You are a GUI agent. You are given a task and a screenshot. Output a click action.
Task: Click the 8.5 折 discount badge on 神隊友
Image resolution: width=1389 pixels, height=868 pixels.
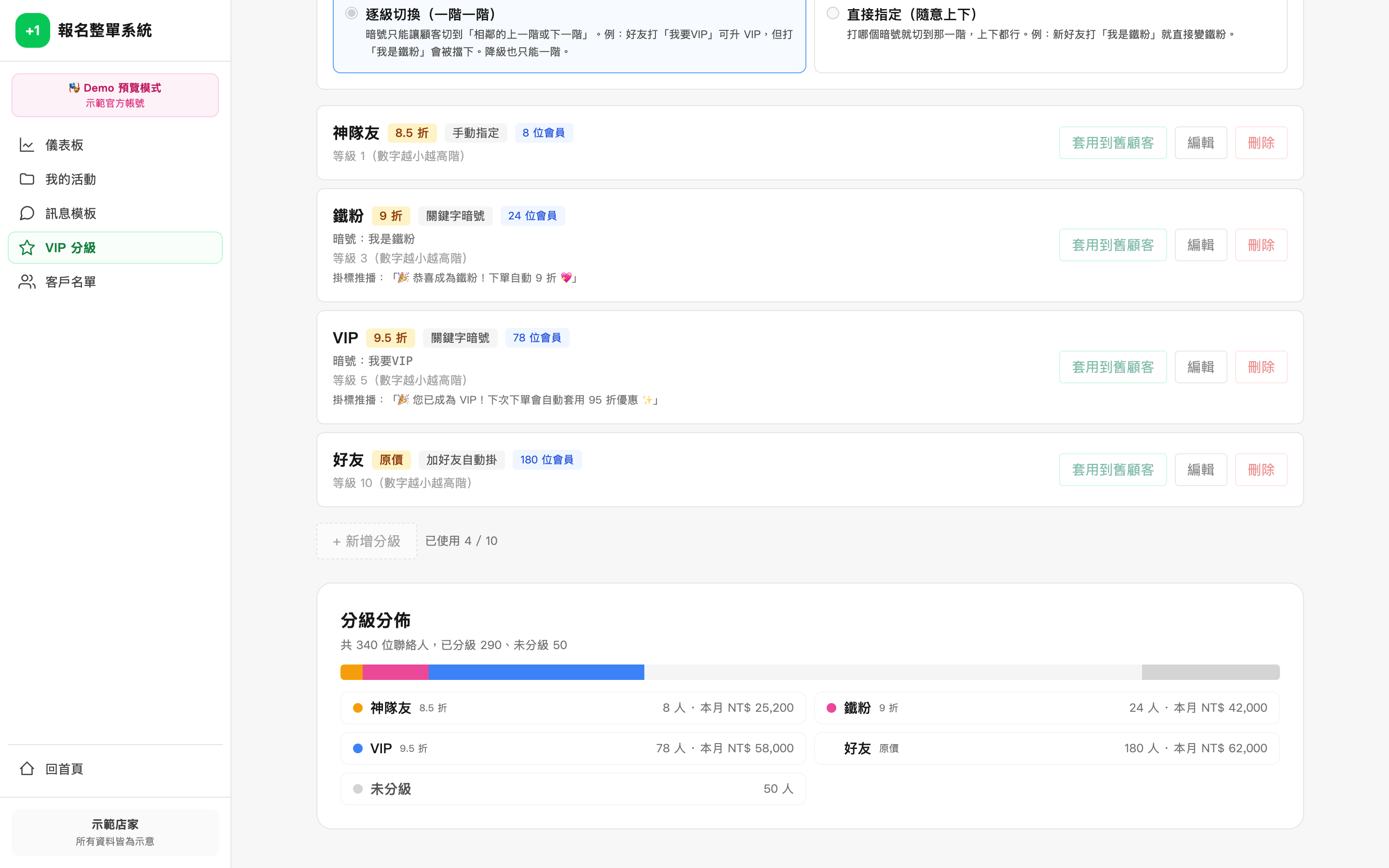coord(412,133)
